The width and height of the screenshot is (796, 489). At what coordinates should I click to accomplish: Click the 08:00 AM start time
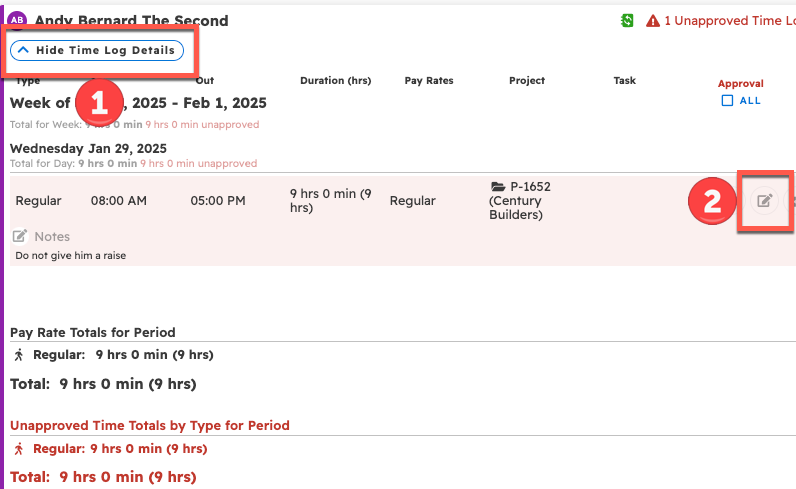coord(118,201)
